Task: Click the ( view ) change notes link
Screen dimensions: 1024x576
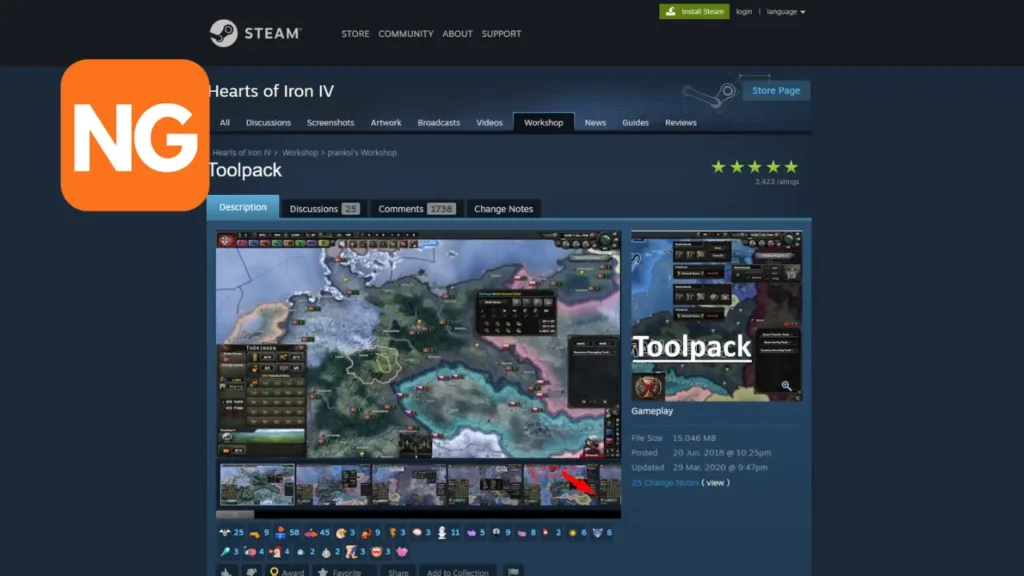Action: click(x=716, y=483)
